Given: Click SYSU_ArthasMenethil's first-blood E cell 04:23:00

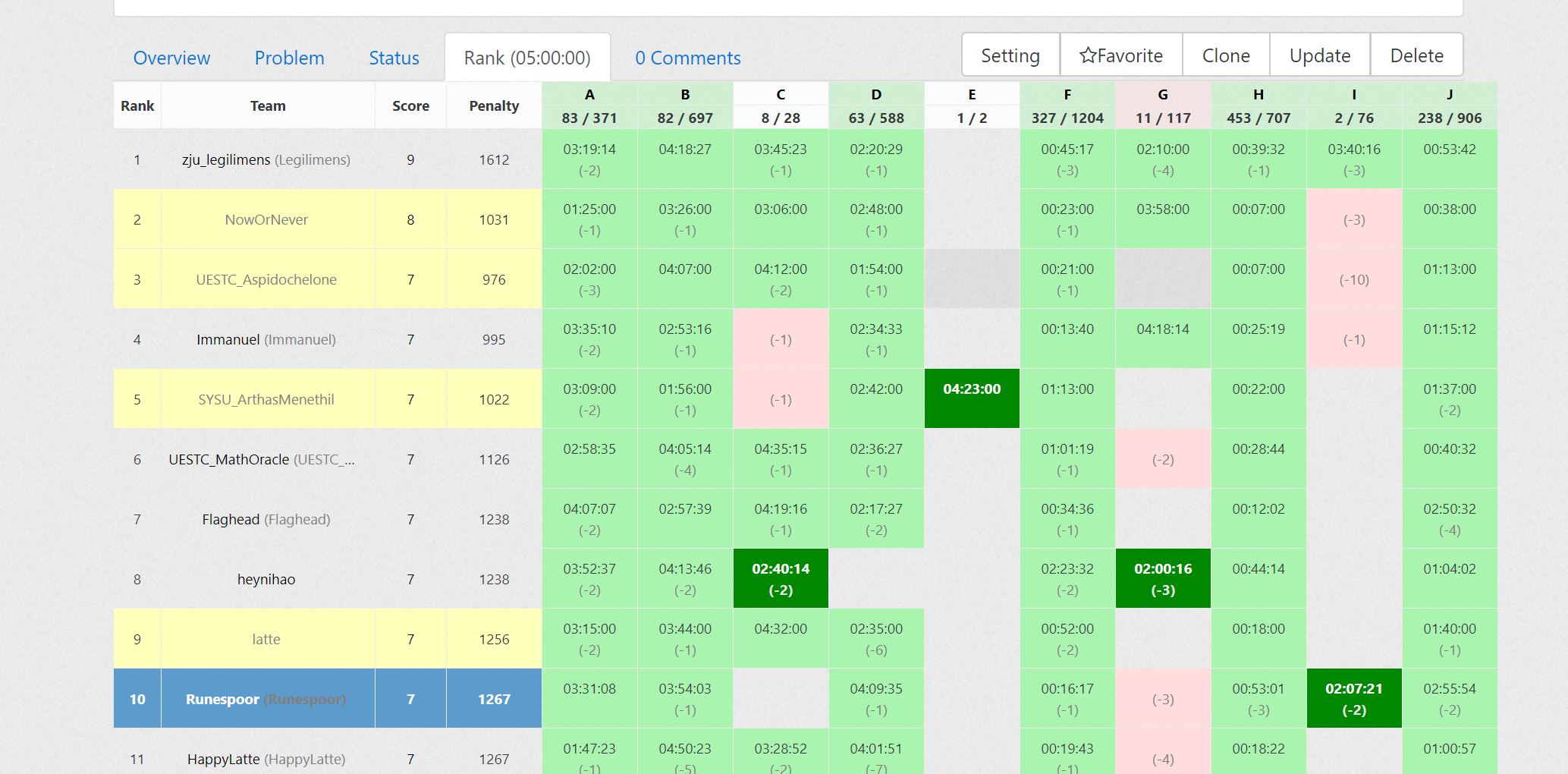Looking at the screenshot, I should click(x=971, y=398).
